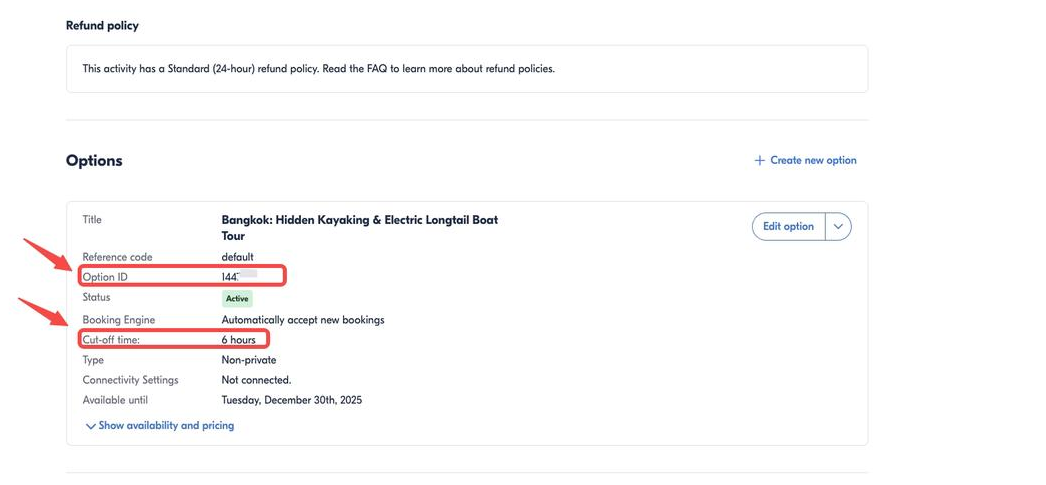Click the '6 hours' cut-off time value
1046x485 pixels.
(x=238, y=340)
